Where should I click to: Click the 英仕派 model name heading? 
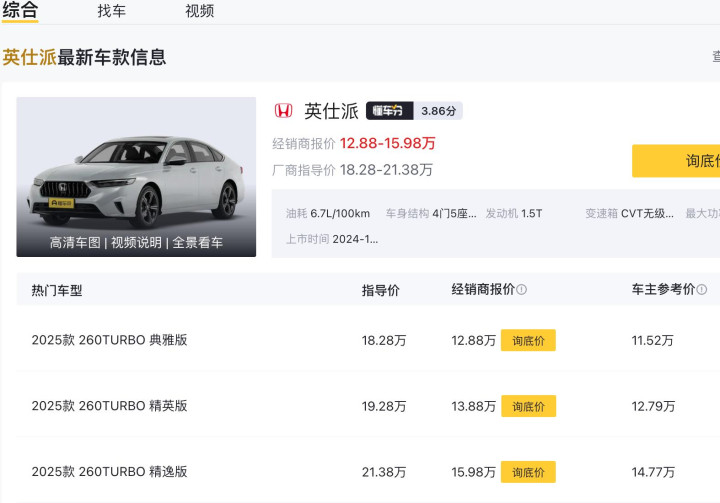click(x=331, y=111)
